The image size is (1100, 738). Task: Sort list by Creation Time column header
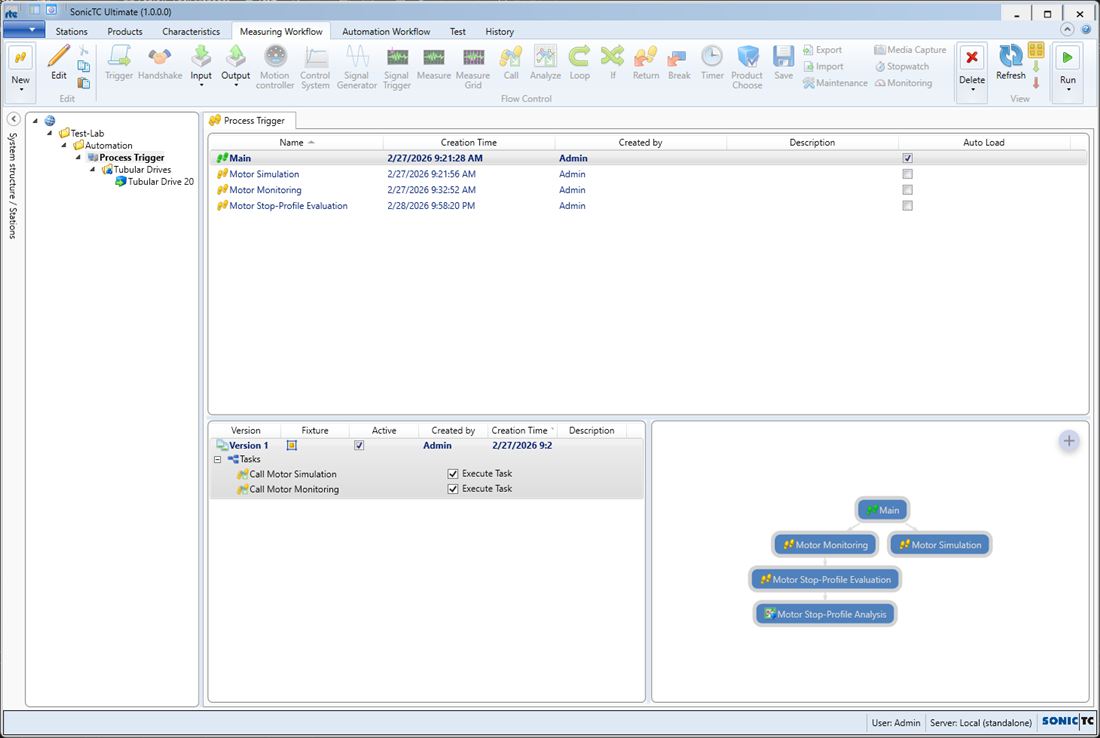pos(469,142)
